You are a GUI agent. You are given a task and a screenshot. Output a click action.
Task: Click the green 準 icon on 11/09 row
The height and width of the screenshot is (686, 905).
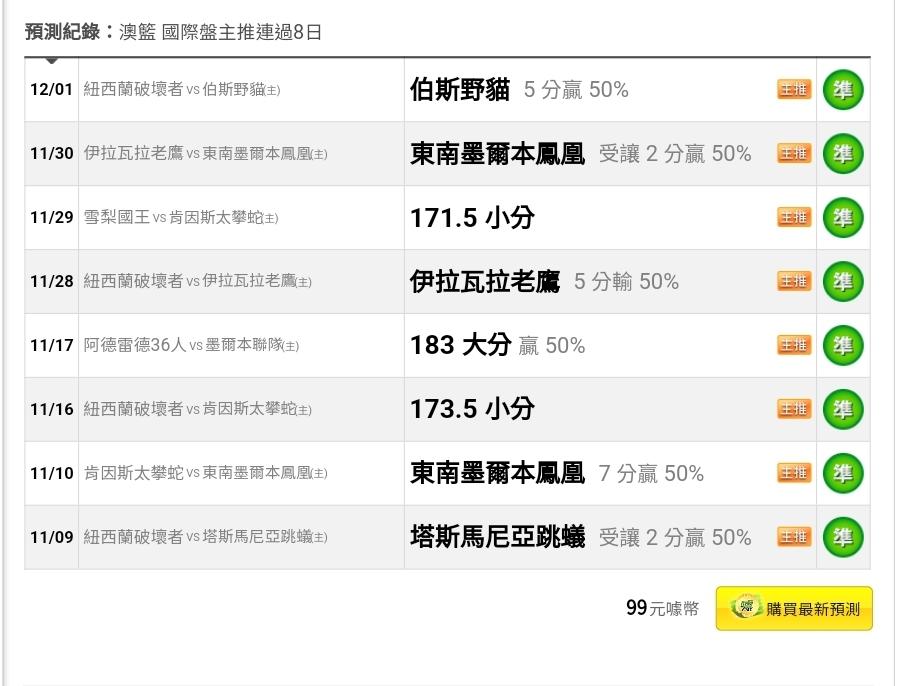pos(843,537)
